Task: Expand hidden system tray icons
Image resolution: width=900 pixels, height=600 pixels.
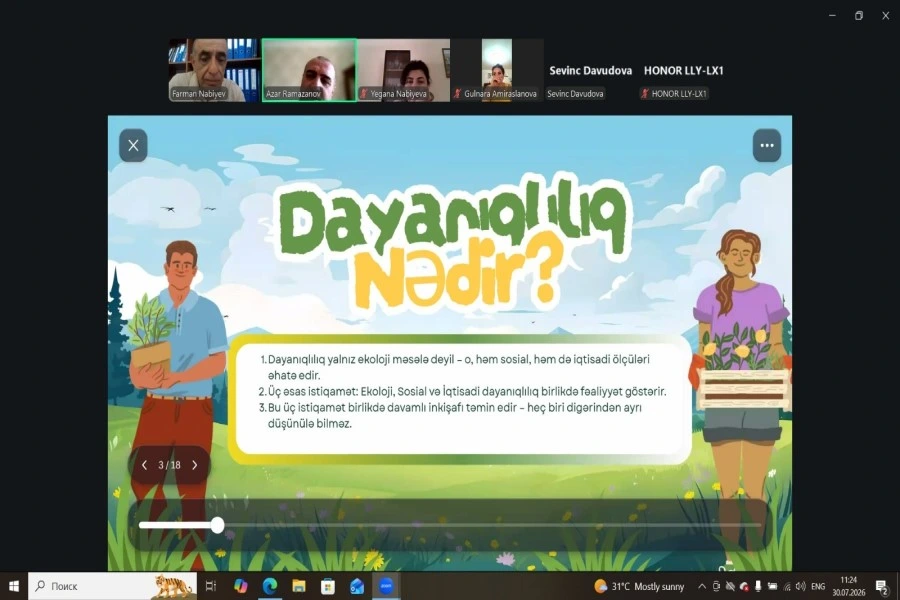Action: (701, 586)
